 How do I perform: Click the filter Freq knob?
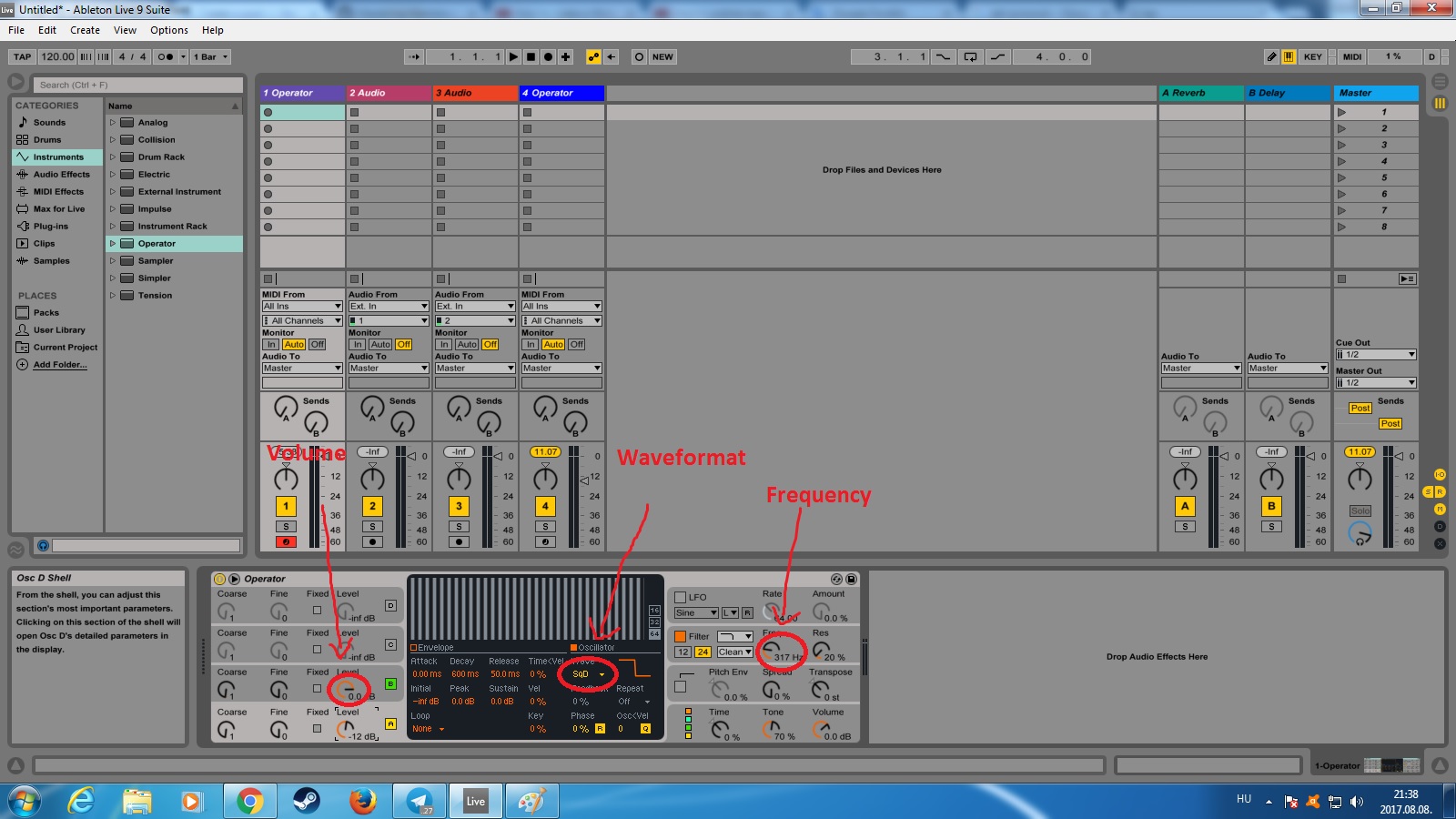click(772, 650)
